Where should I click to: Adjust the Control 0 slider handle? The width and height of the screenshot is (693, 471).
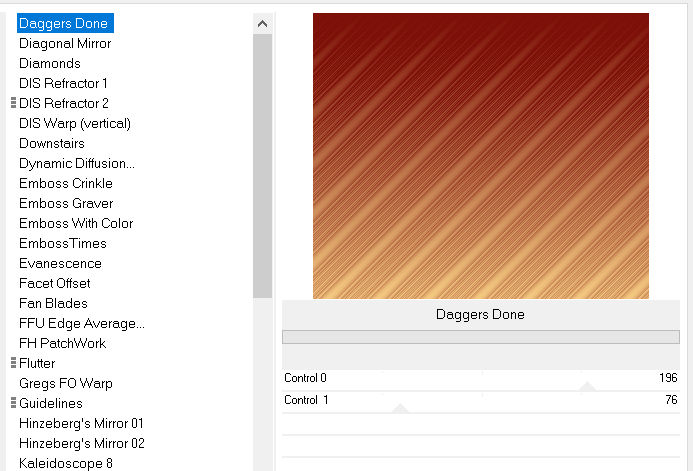(x=587, y=387)
